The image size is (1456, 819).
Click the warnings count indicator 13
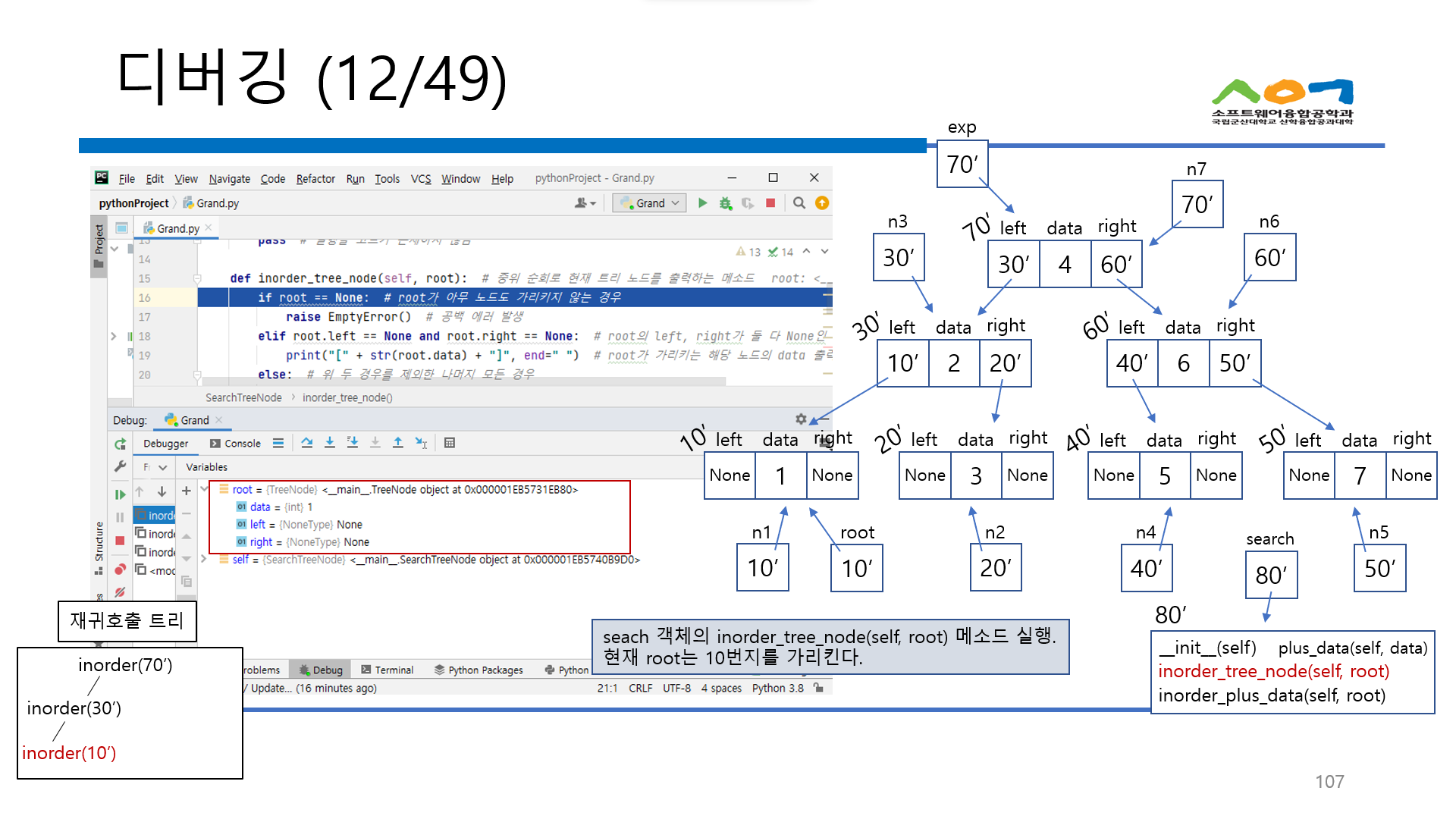(748, 252)
